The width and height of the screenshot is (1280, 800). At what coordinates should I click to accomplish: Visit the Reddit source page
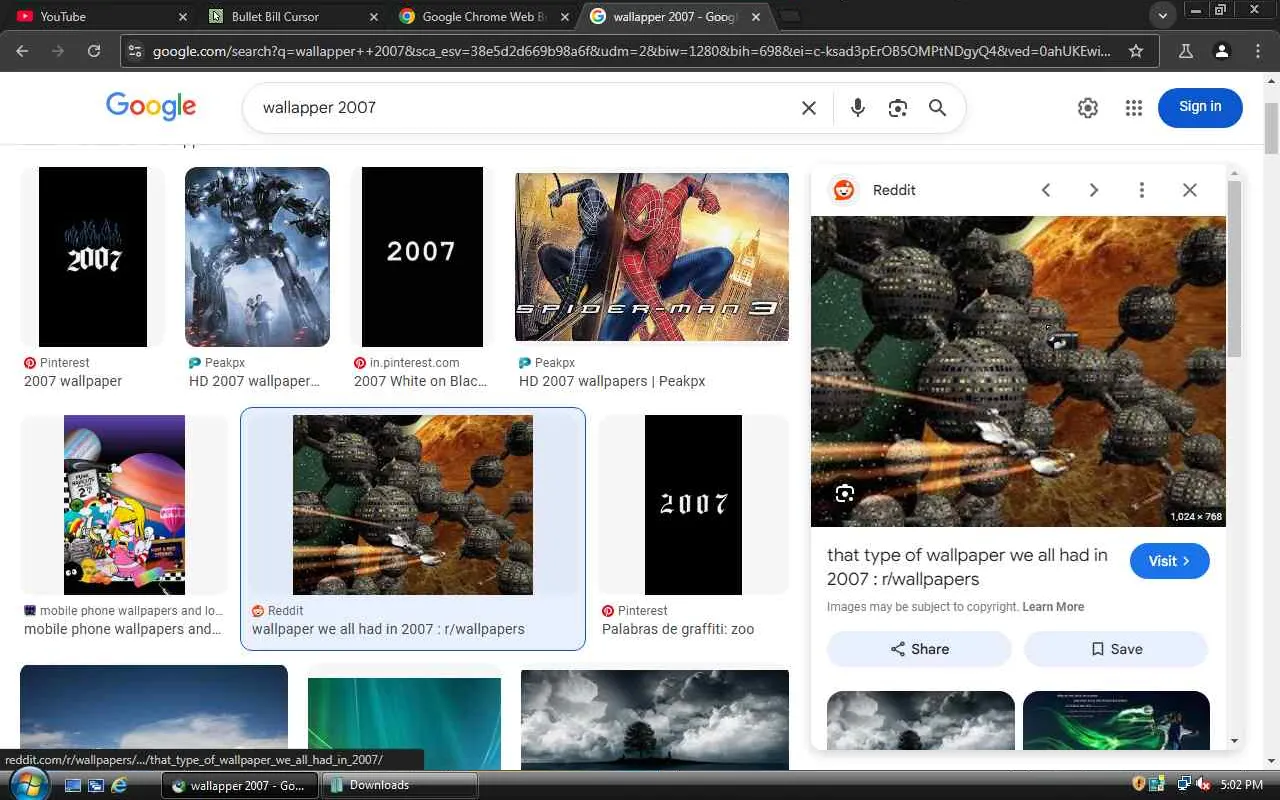1170,561
